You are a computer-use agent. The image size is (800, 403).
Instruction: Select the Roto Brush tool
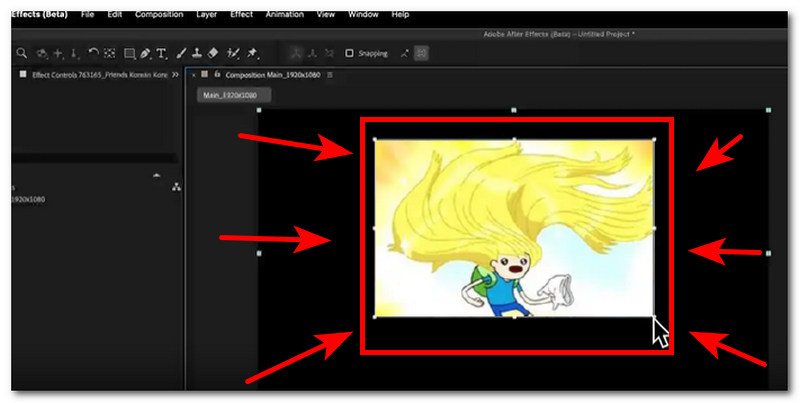tap(233, 53)
